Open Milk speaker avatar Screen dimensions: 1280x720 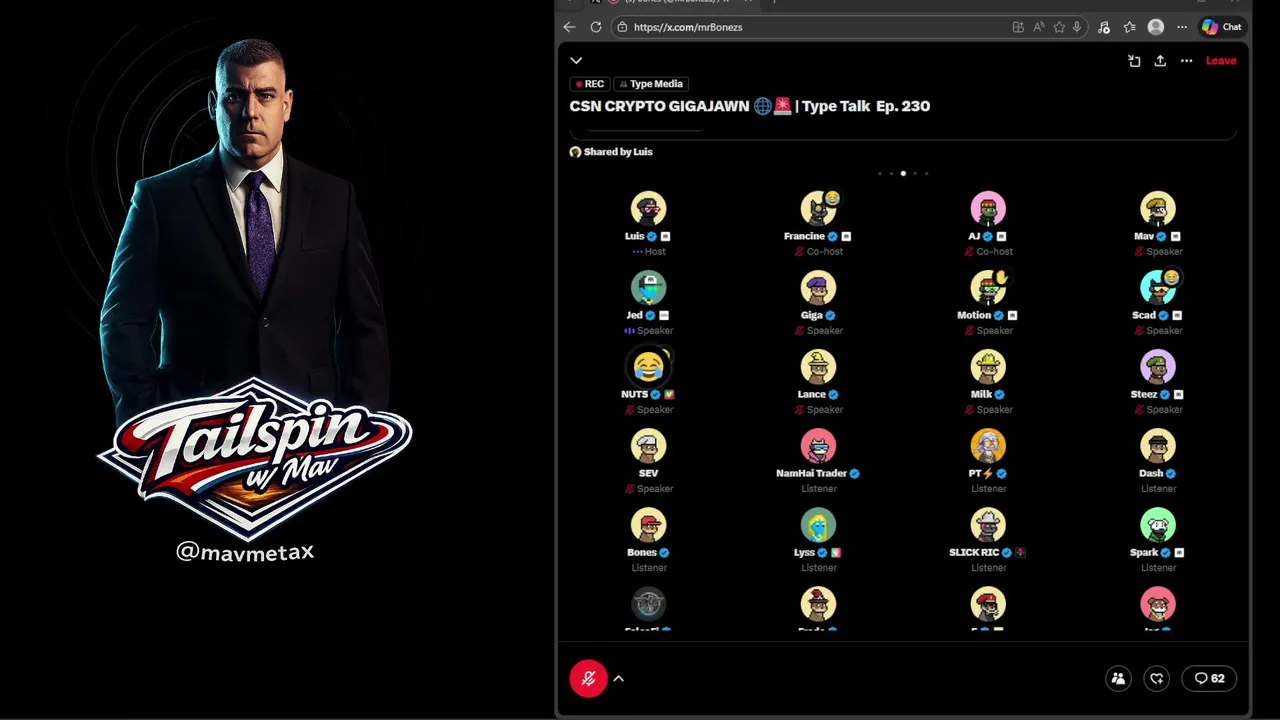[x=988, y=366]
